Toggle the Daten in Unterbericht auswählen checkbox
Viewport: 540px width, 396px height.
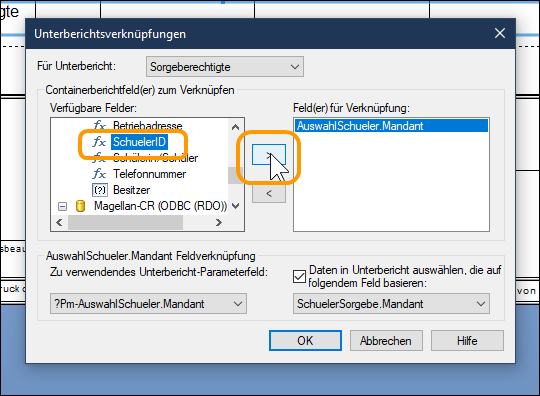coord(299,277)
